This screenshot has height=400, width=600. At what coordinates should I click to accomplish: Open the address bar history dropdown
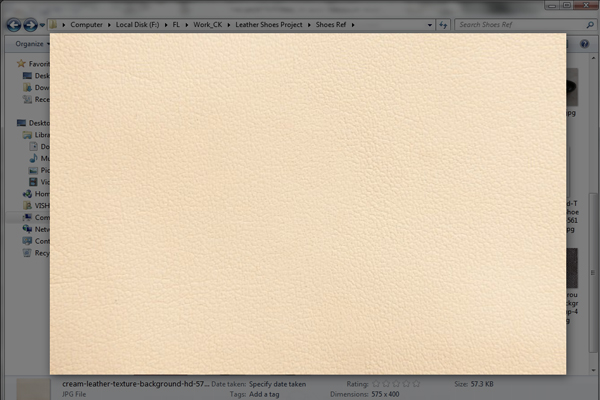pyautogui.click(x=430, y=25)
